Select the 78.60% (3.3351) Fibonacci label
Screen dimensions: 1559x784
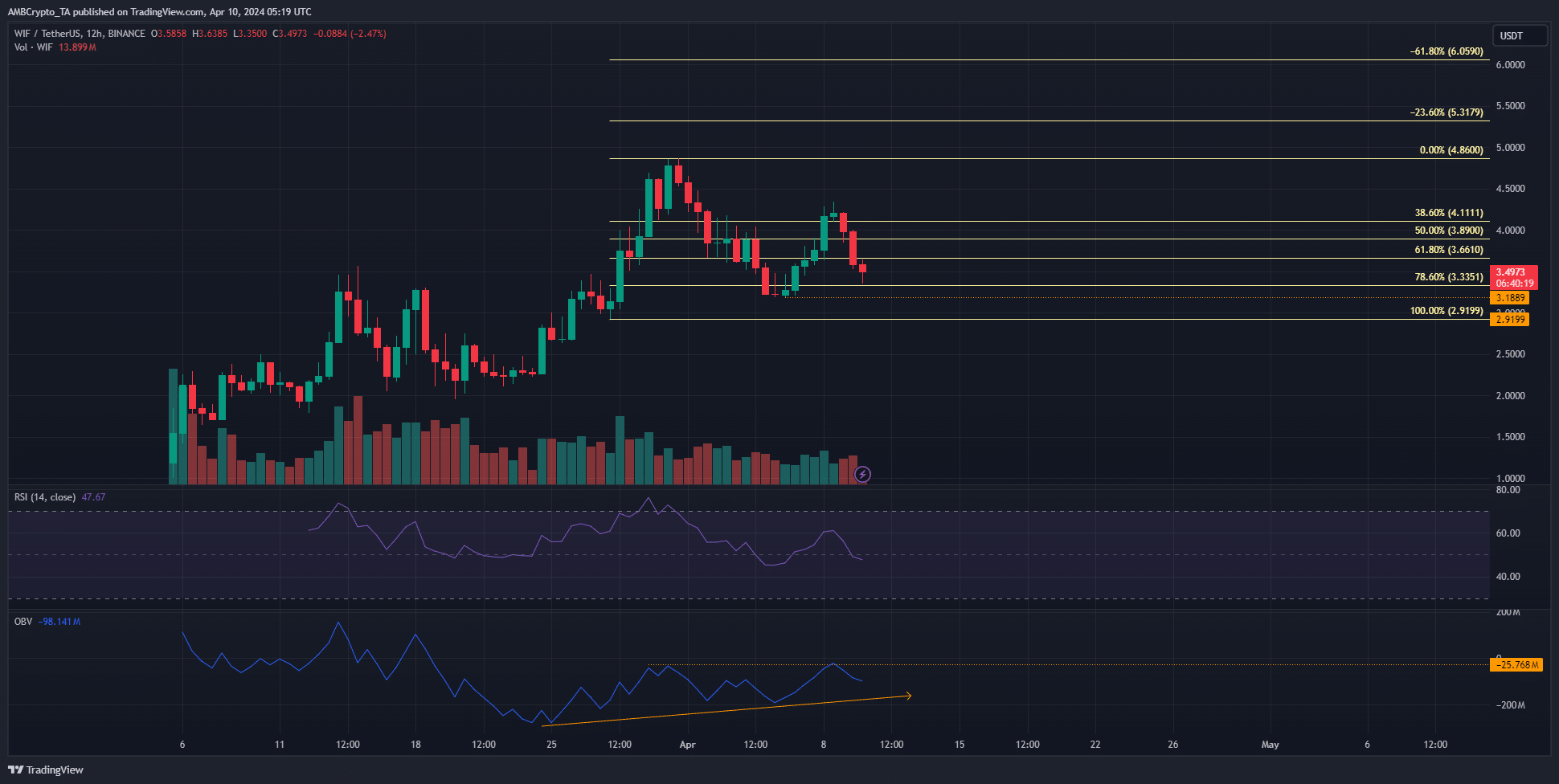(x=1449, y=277)
